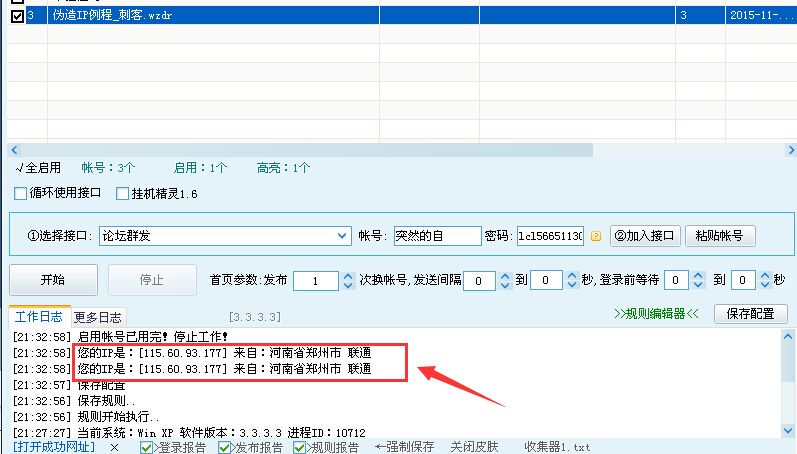Click the 停止 stop button
Screen dimensions: 797x454
(x=152, y=280)
